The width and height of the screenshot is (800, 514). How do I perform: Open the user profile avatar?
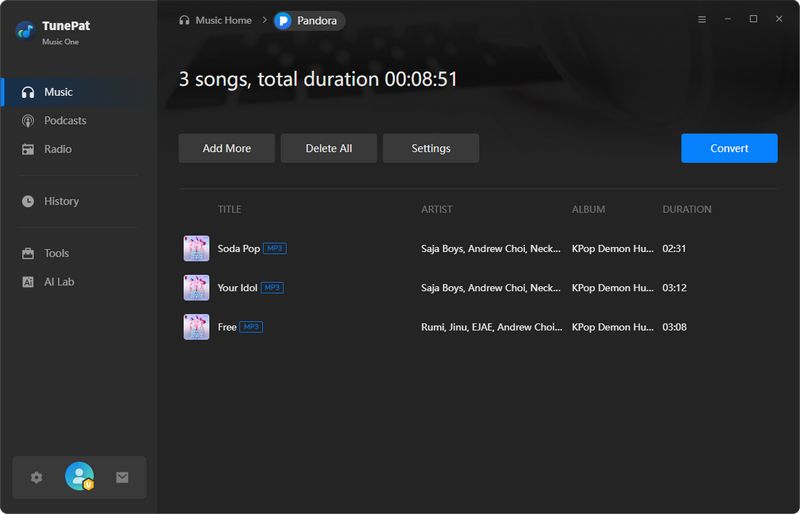click(79, 477)
